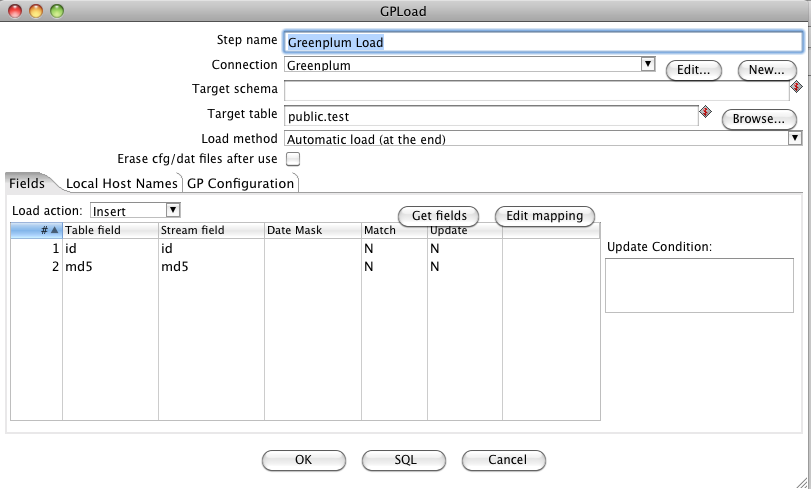
Task: Click the variable icon beside Target schema
Action: click(796, 87)
